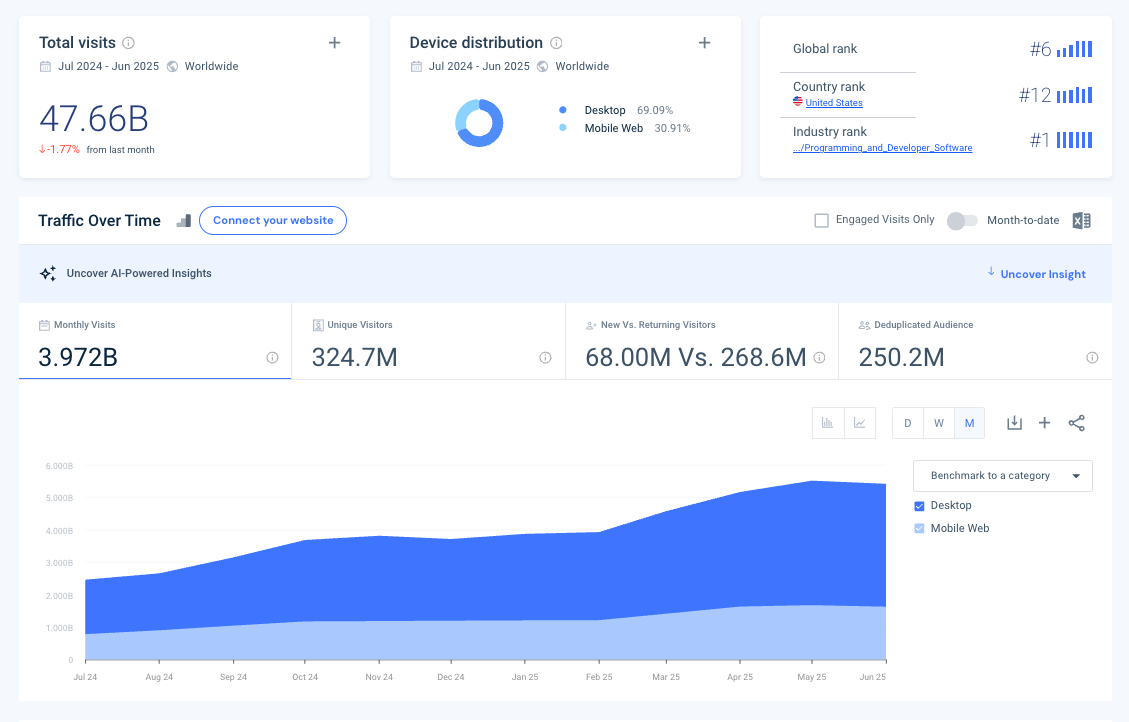Enable the Engaged Visits Only checkbox
Image resolution: width=1129 pixels, height=722 pixels.
821,219
